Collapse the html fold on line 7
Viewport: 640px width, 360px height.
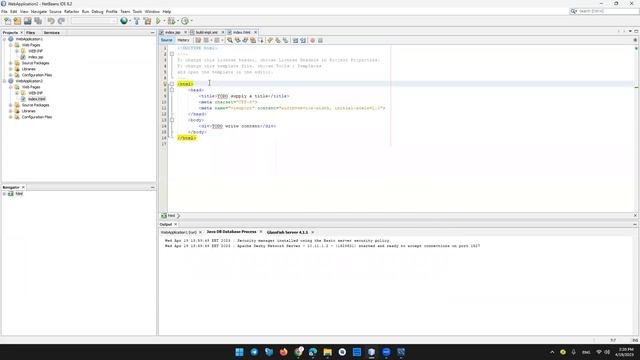(x=172, y=84)
